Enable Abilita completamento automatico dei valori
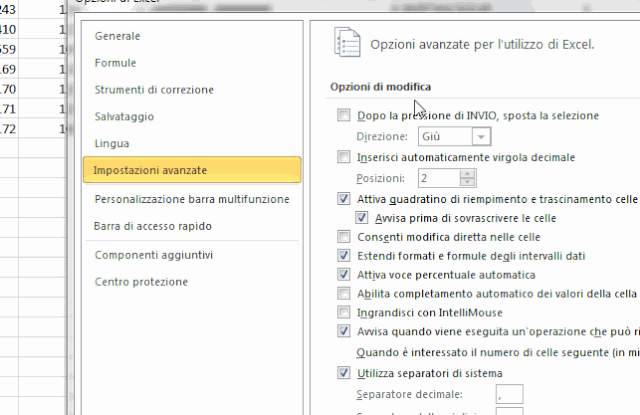 coord(344,293)
